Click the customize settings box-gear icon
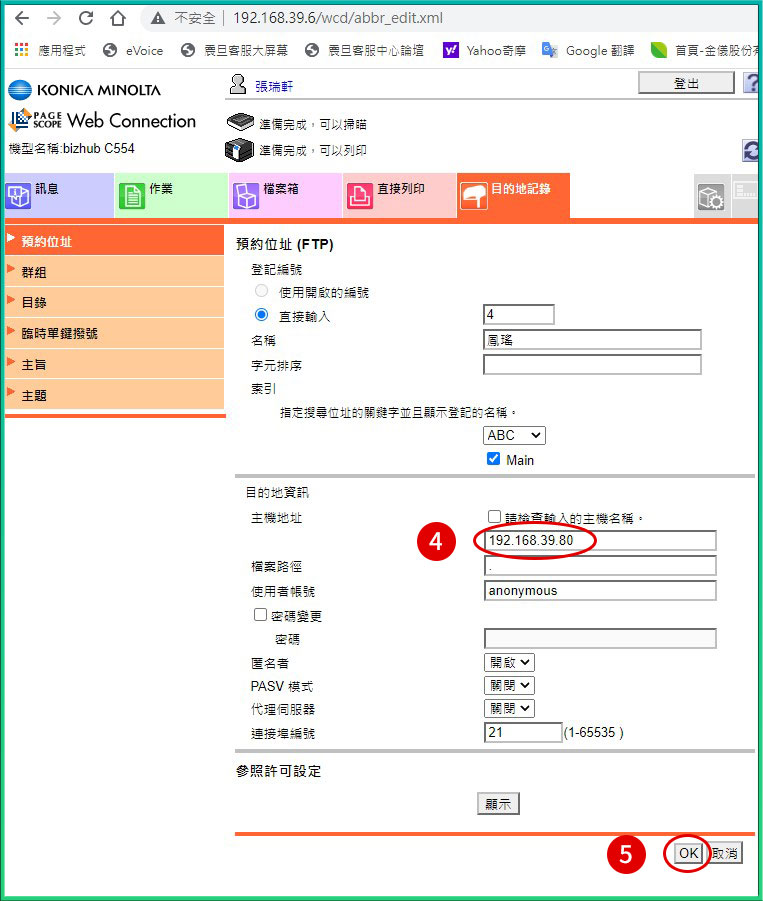The image size is (763, 901). click(x=711, y=197)
